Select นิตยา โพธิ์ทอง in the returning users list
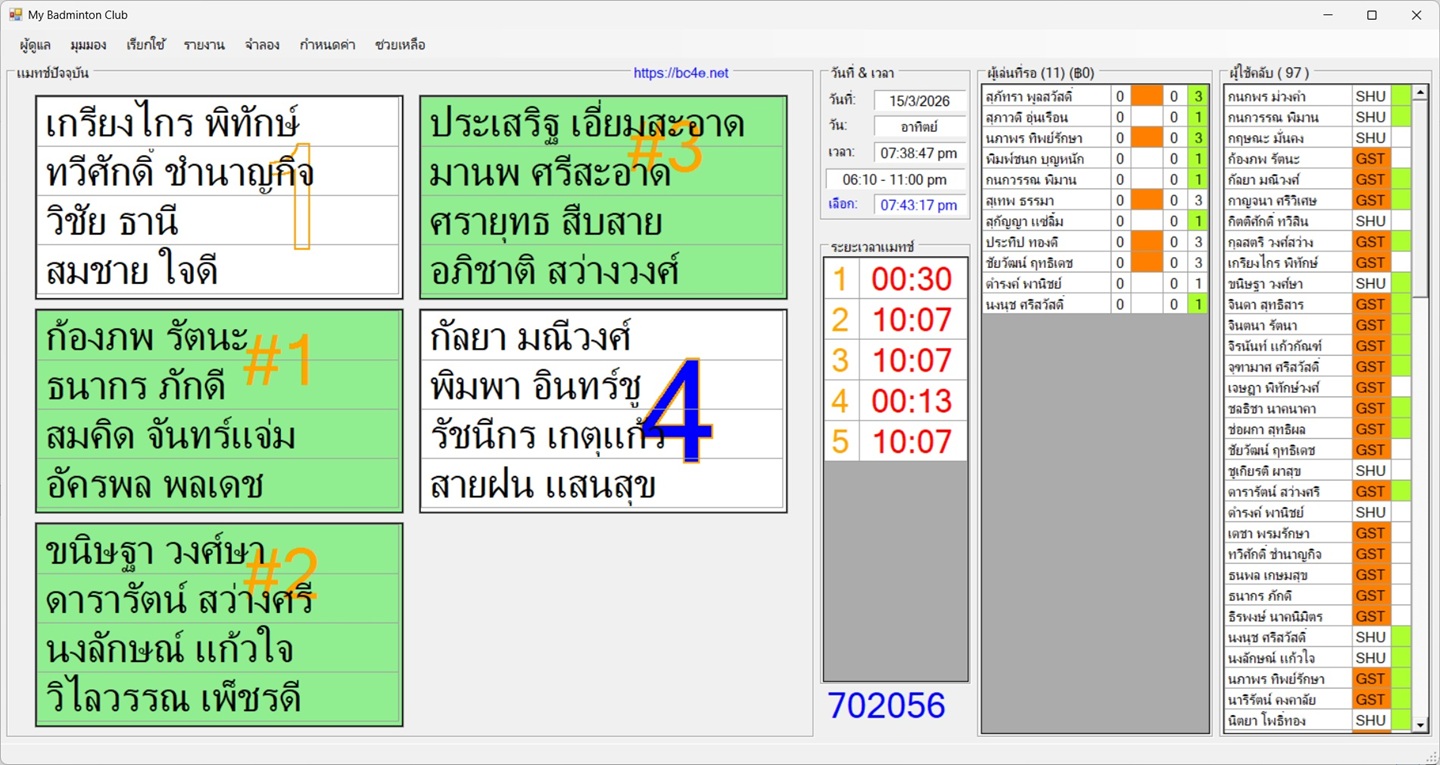This screenshot has height=765, width=1440. pos(1289,720)
